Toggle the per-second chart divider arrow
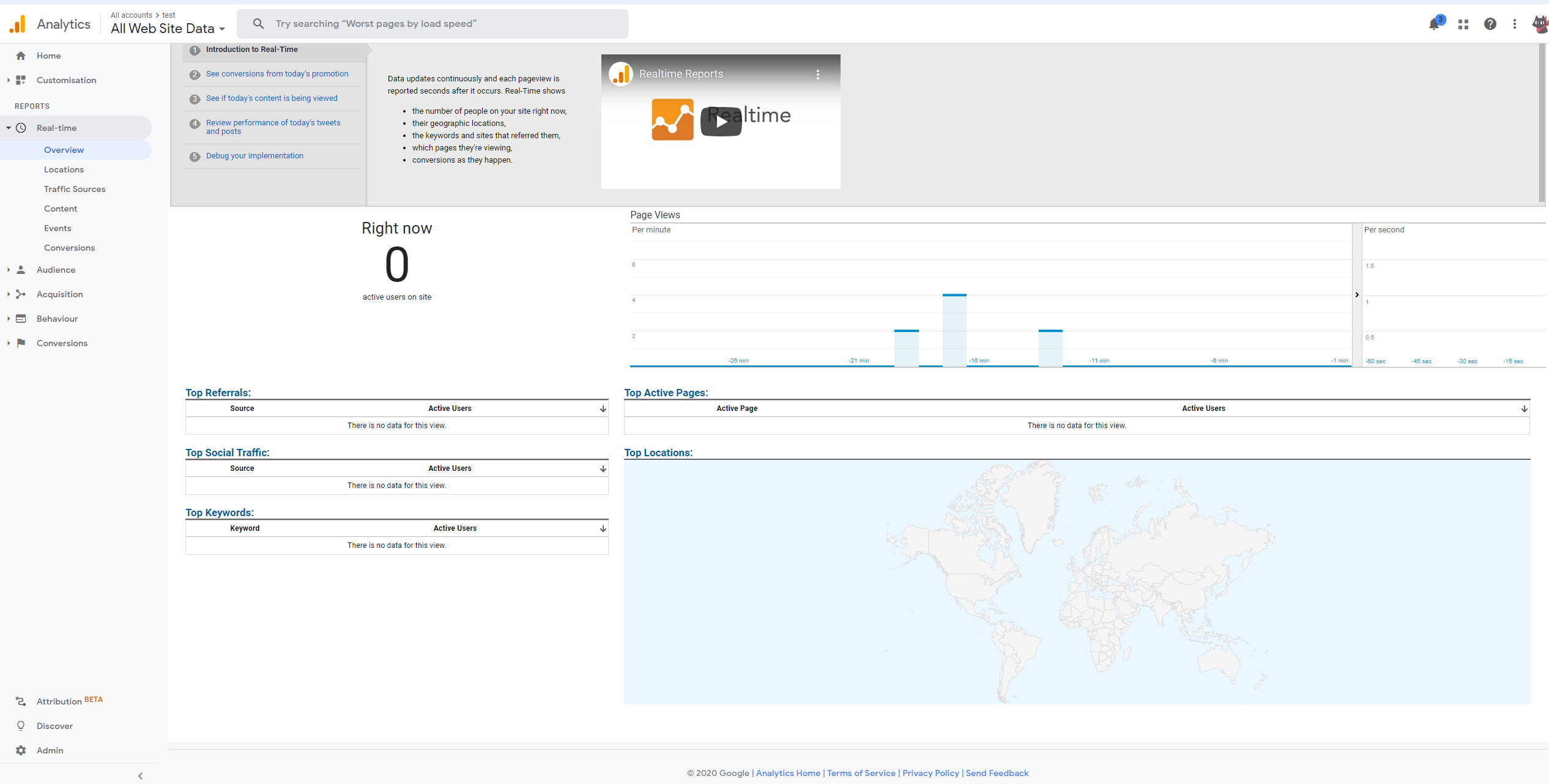The height and width of the screenshot is (784, 1549). [x=1356, y=295]
